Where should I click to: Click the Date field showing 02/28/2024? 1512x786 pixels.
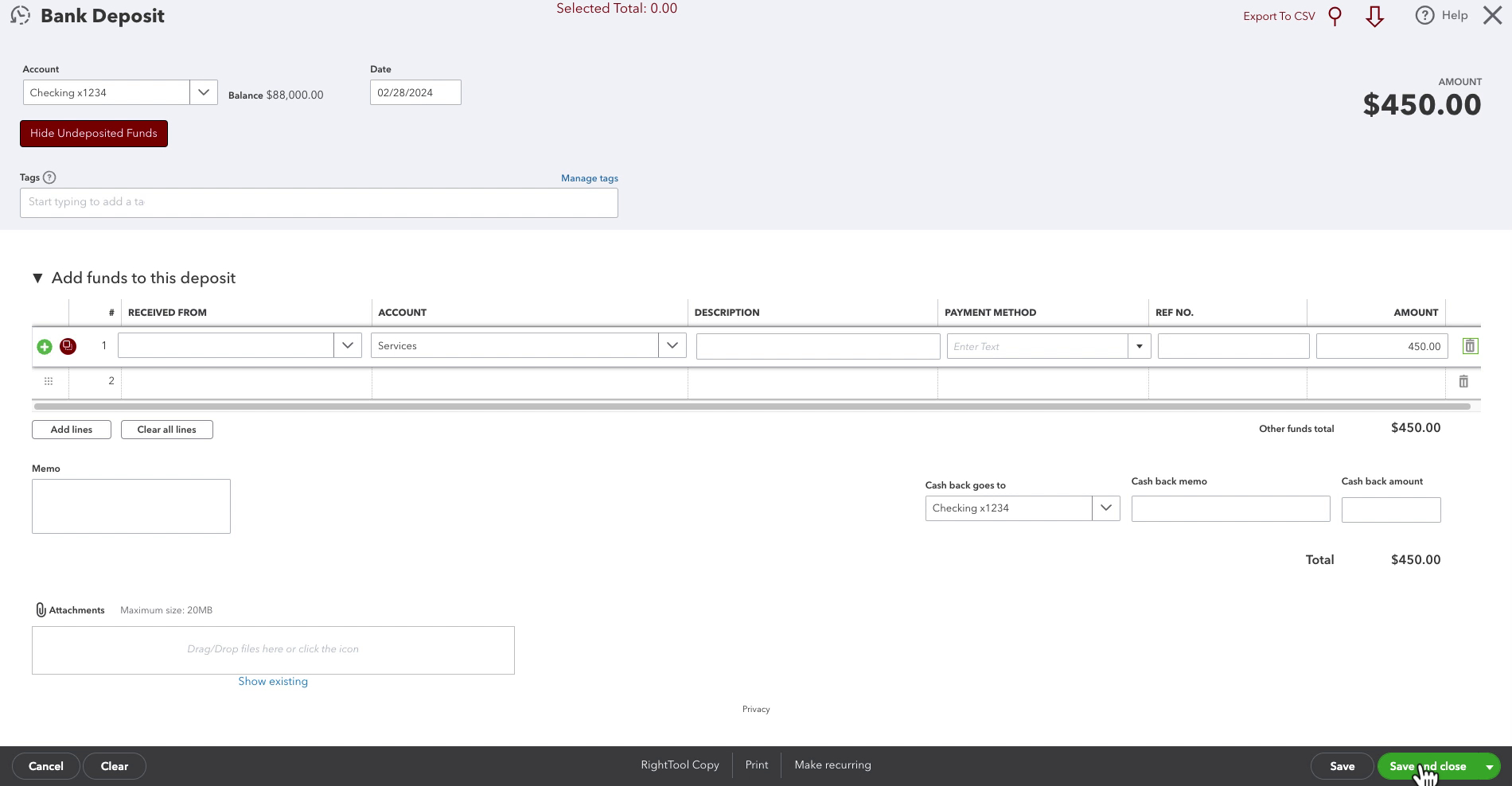pos(415,92)
